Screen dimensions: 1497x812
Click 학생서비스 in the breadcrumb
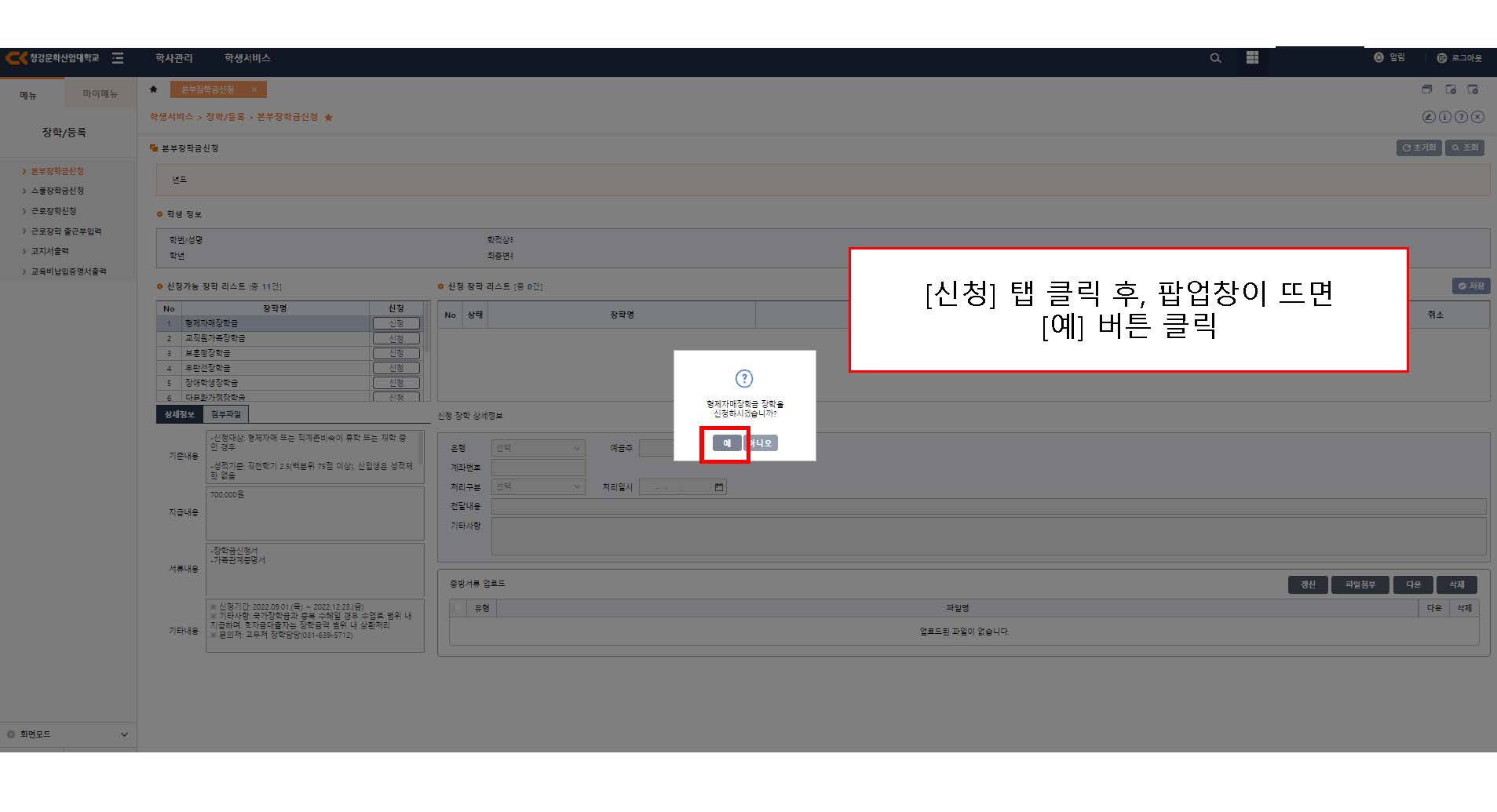tap(171, 117)
